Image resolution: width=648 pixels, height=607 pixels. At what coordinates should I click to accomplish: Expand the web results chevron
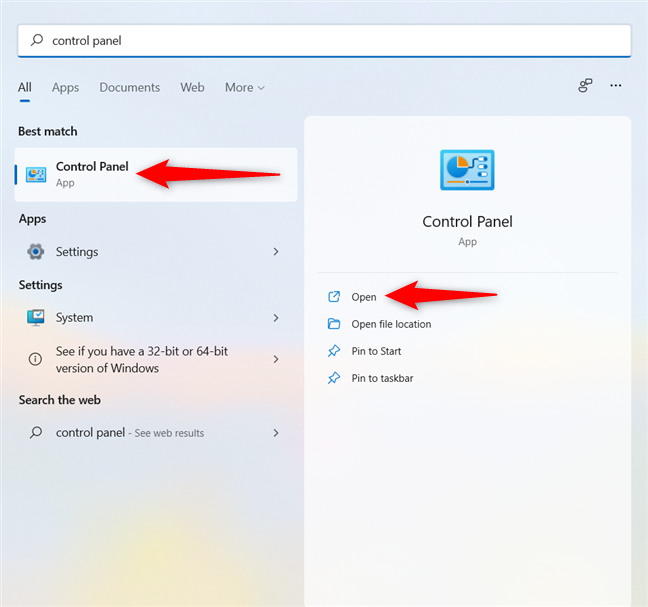(276, 433)
